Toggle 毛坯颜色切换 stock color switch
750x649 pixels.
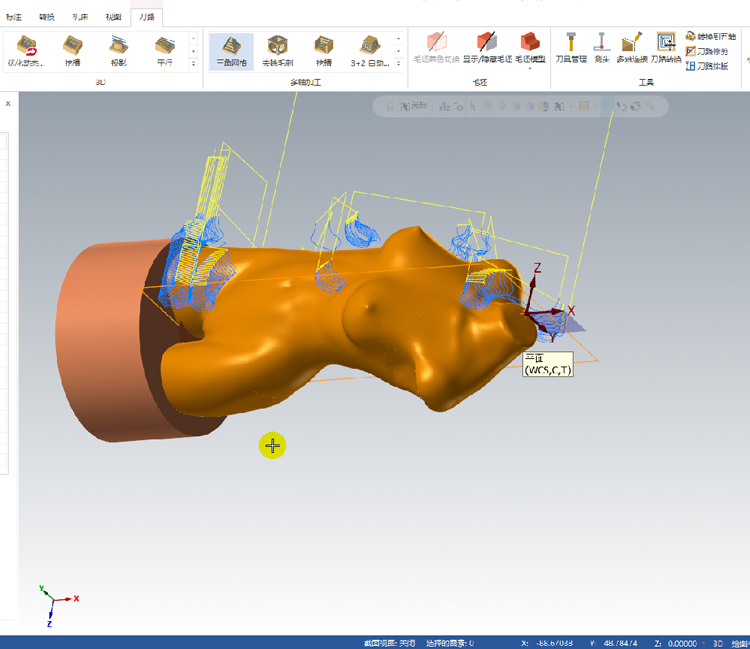tap(436, 48)
